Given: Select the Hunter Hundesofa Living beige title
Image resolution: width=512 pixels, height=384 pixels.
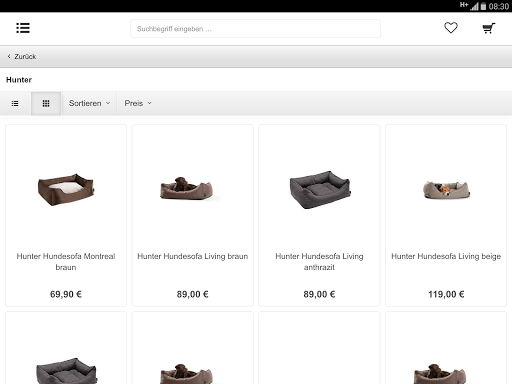Looking at the screenshot, I should [x=446, y=256].
